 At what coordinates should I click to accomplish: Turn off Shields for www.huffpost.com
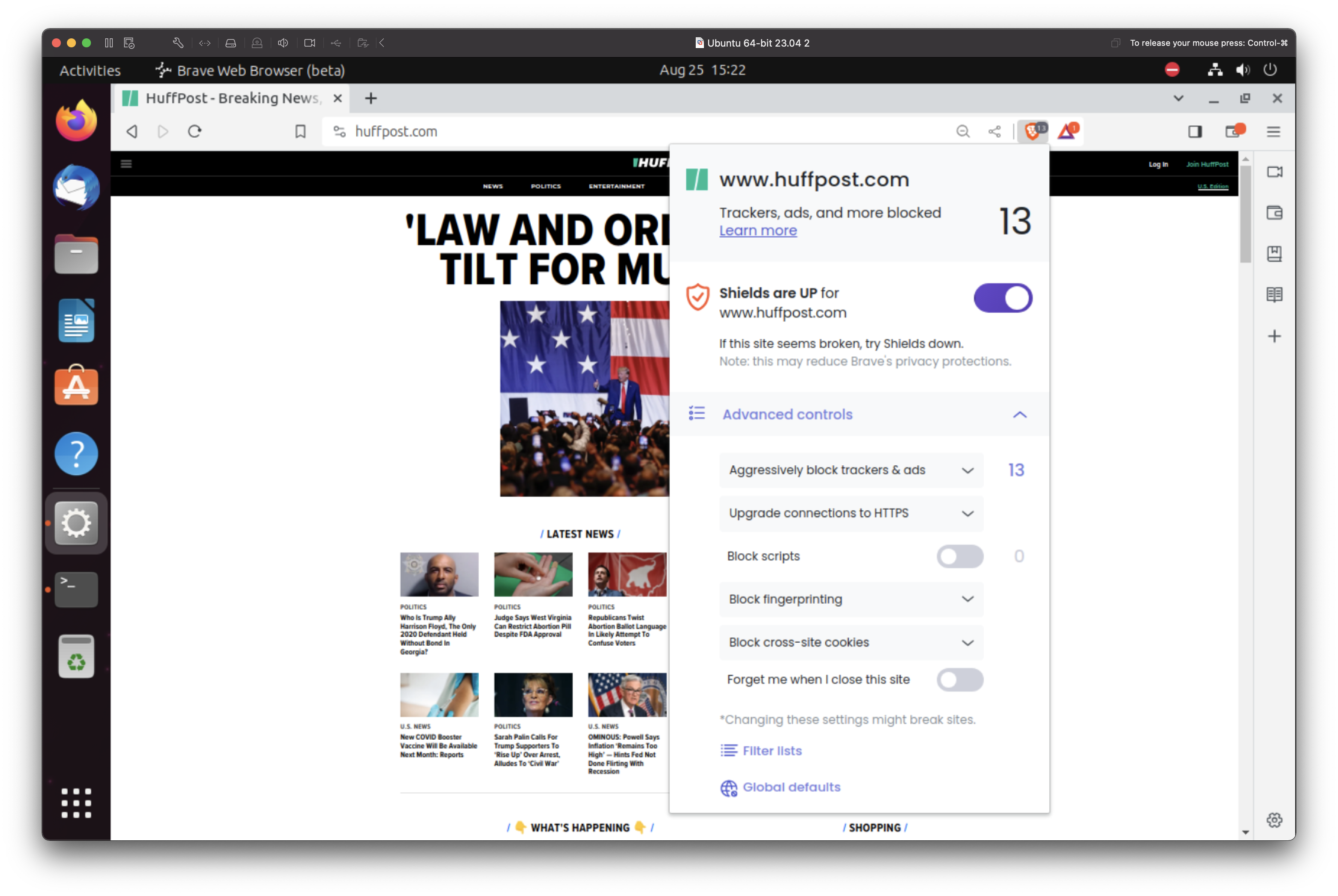[1003, 298]
